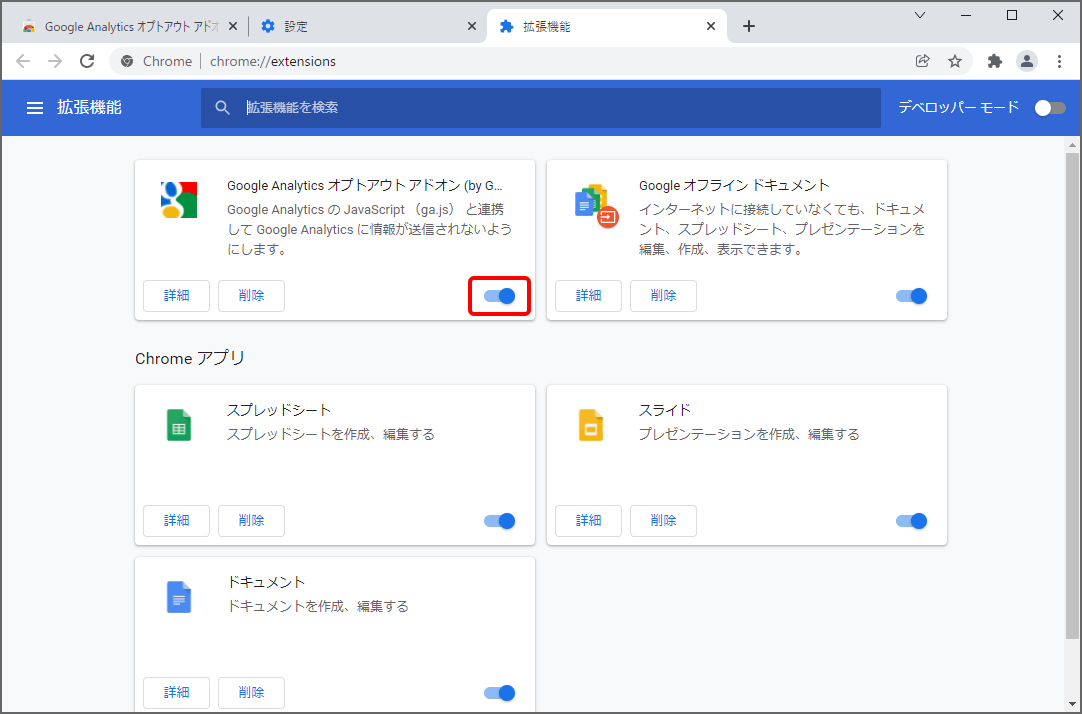Click the green スプレッドシート app icon

click(179, 425)
